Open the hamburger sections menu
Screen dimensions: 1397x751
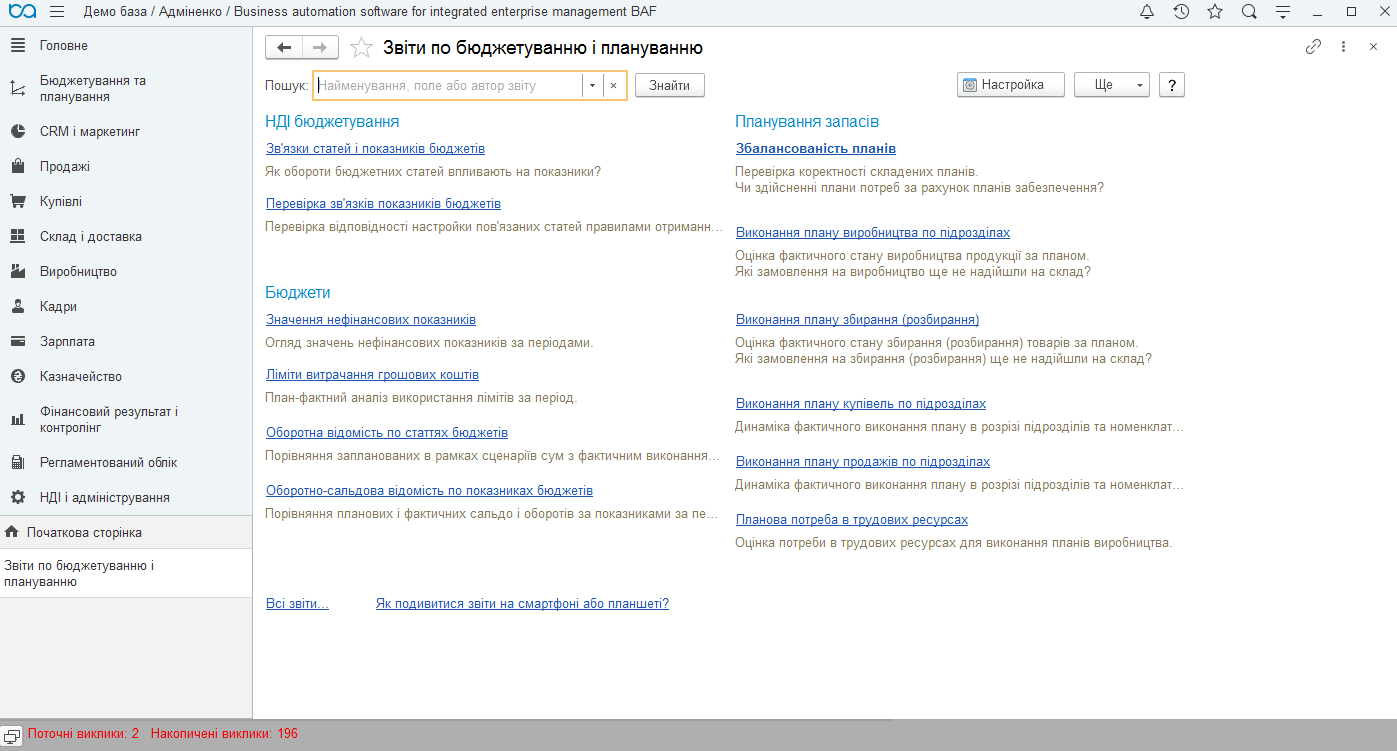click(56, 12)
